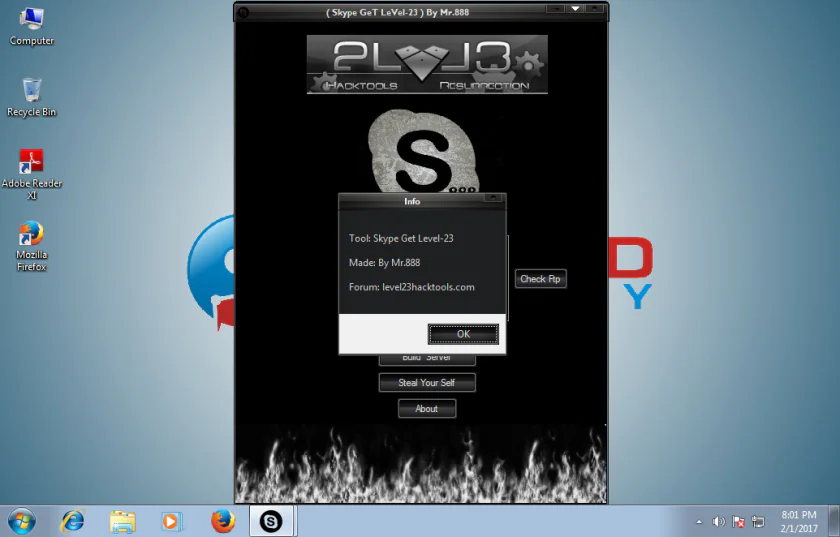Screen dimensions: 840x537
Task: Open the Action Center flag icon
Action: tap(738, 521)
